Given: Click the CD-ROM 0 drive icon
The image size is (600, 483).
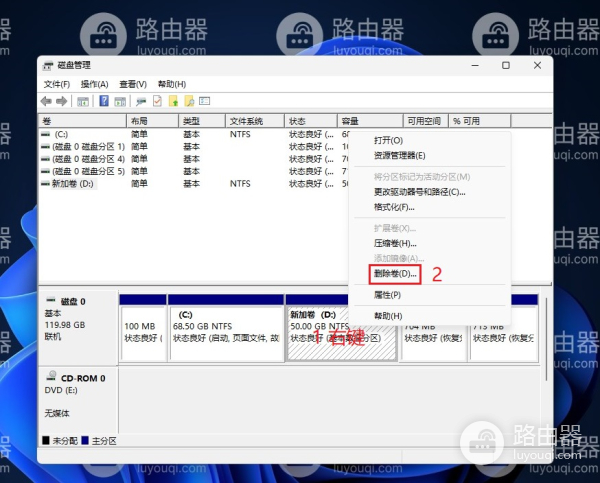Looking at the screenshot, I should 51,376.
